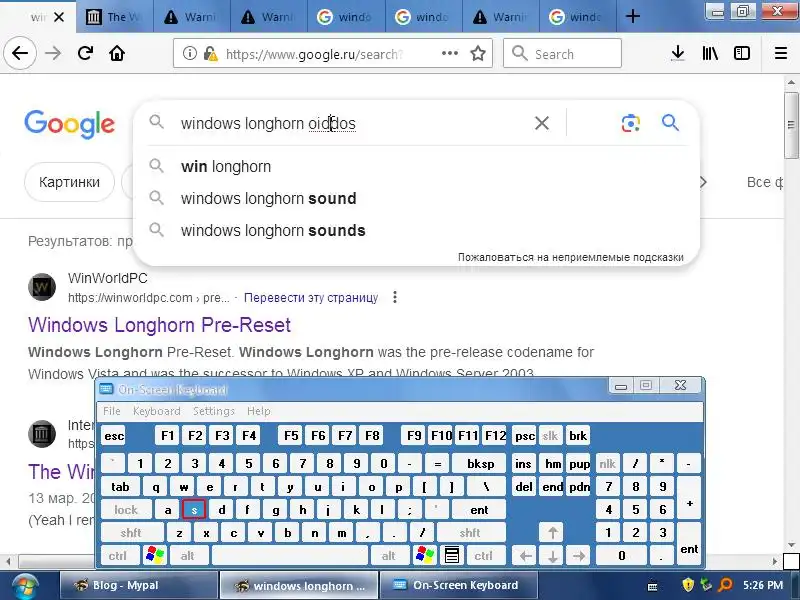Open the security shield tray icon

[x=688, y=584]
